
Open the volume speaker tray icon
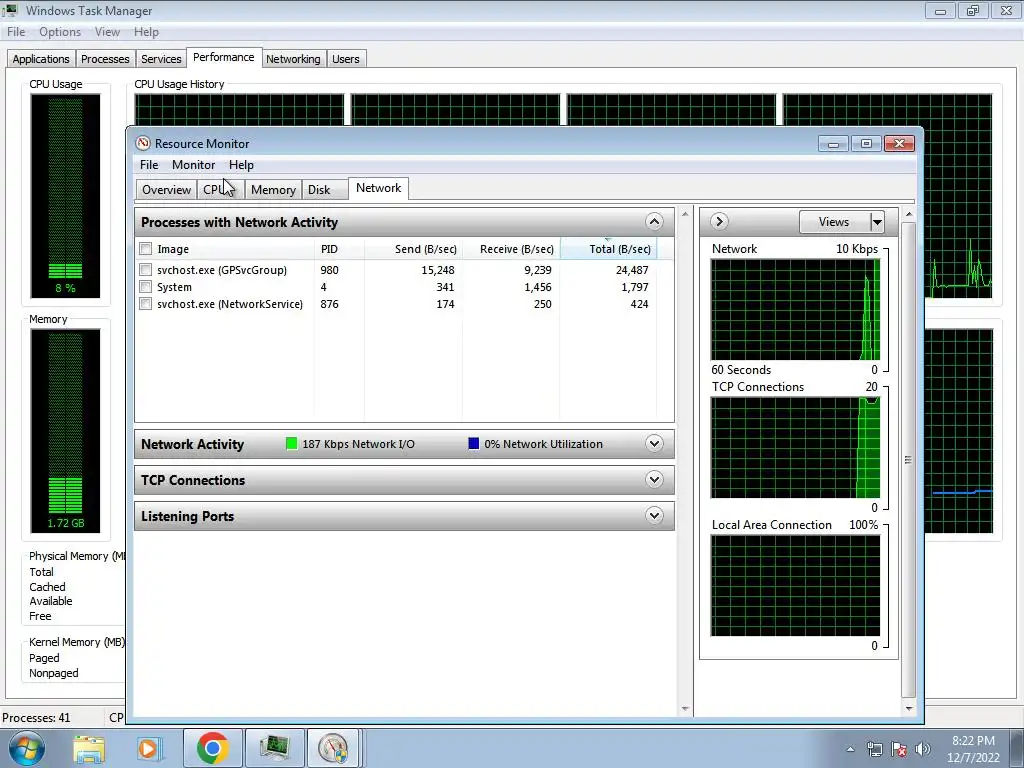click(x=923, y=749)
